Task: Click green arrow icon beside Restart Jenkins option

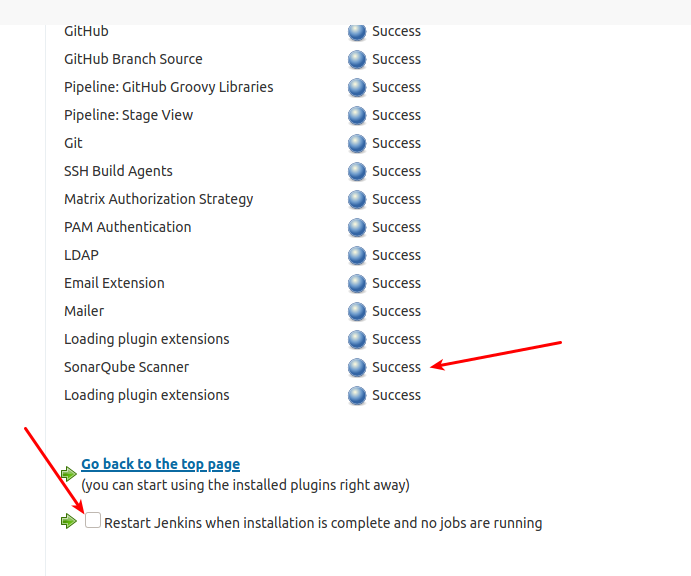Action: [x=68, y=521]
